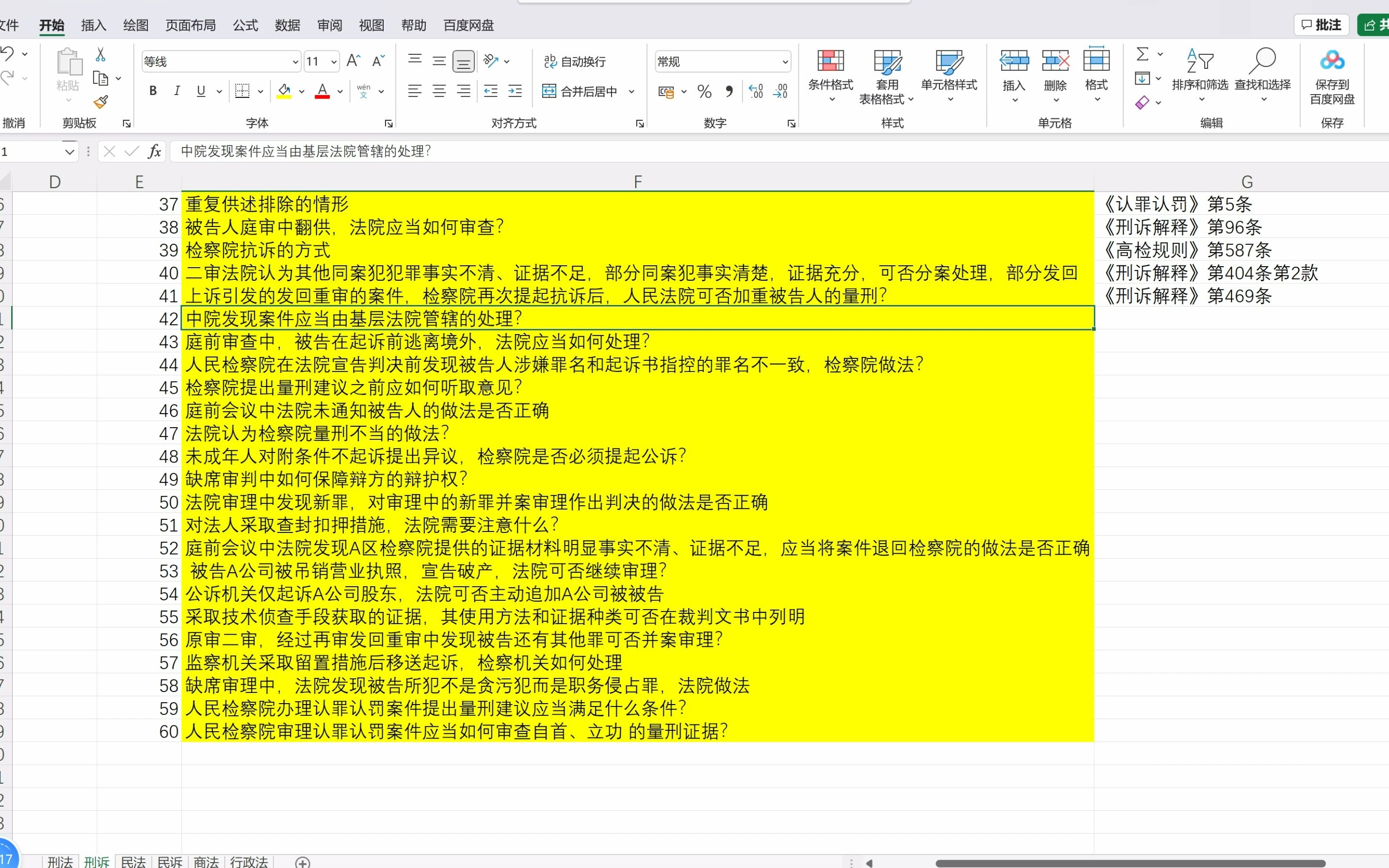Increase font size with larger A icon
The width and height of the screenshot is (1389, 868).
(x=354, y=61)
